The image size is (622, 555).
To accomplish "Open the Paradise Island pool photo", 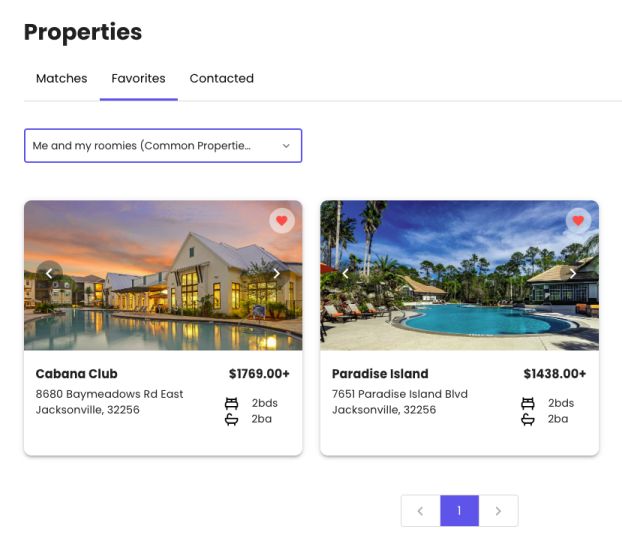I will [x=459, y=290].
